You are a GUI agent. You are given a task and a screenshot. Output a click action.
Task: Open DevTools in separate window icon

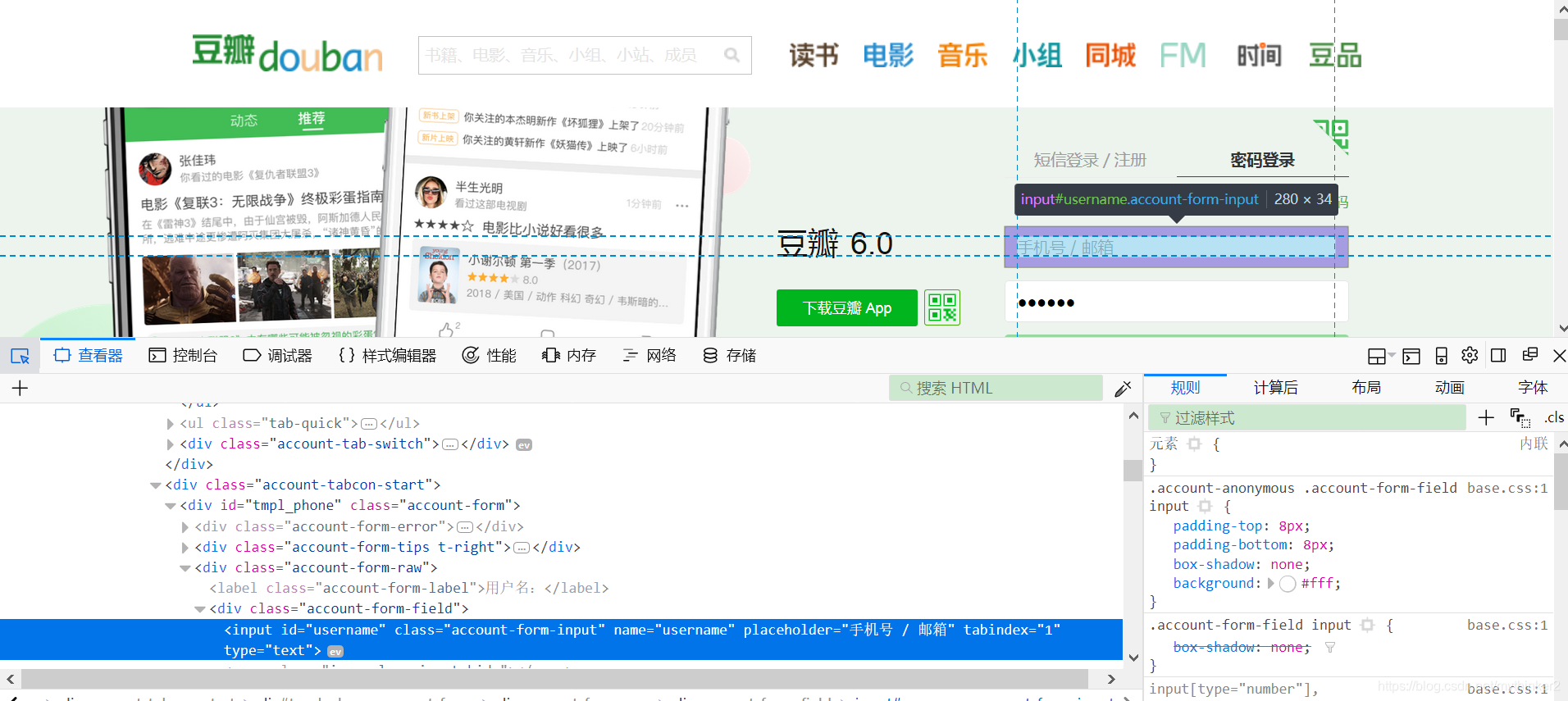click(1529, 355)
